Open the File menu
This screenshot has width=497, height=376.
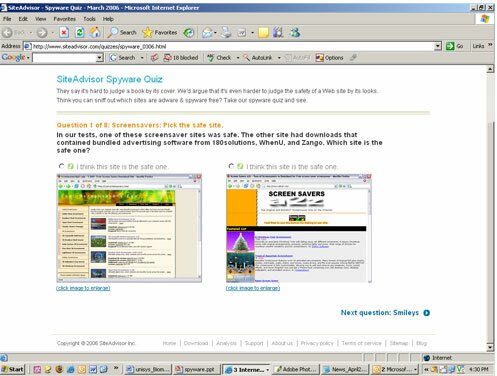pyautogui.click(x=7, y=19)
